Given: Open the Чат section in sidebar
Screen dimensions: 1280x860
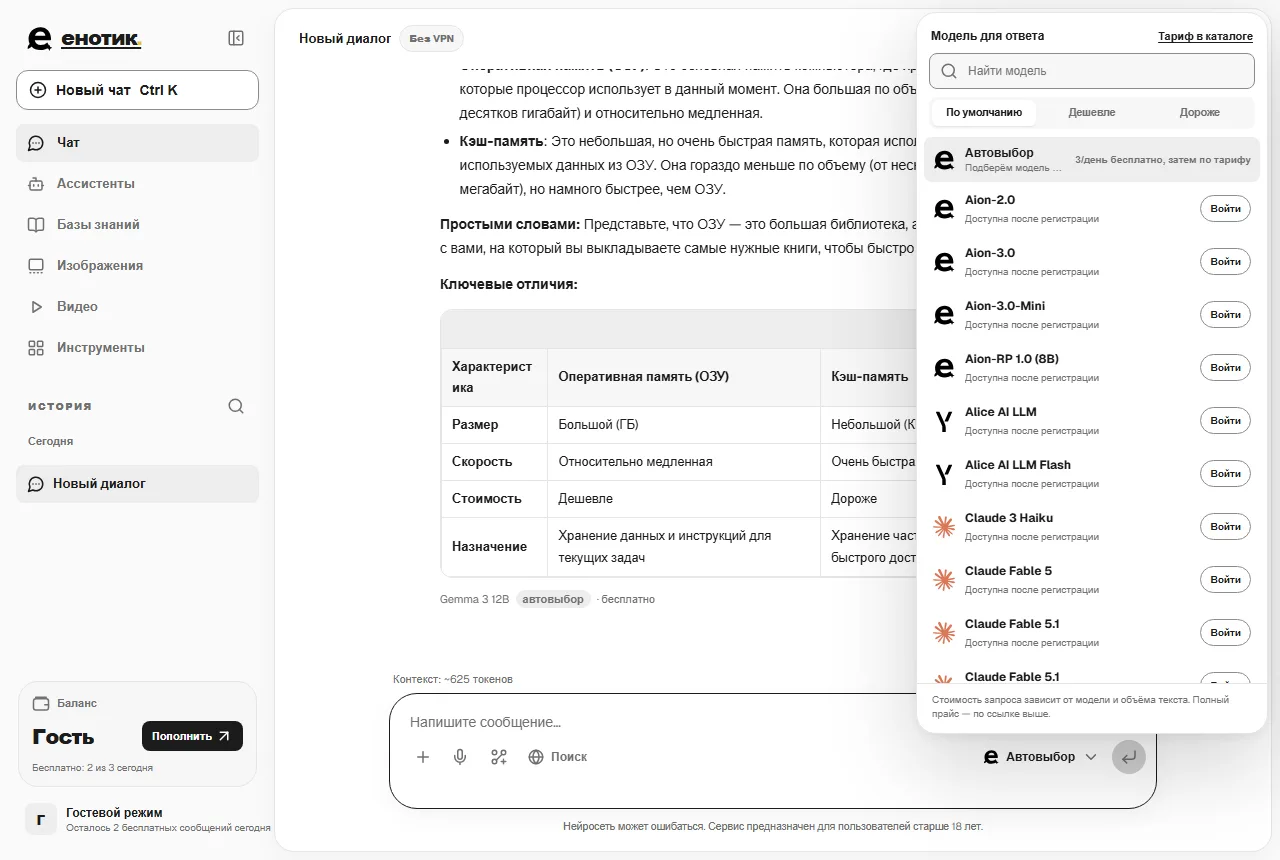Looking at the screenshot, I should 137,143.
